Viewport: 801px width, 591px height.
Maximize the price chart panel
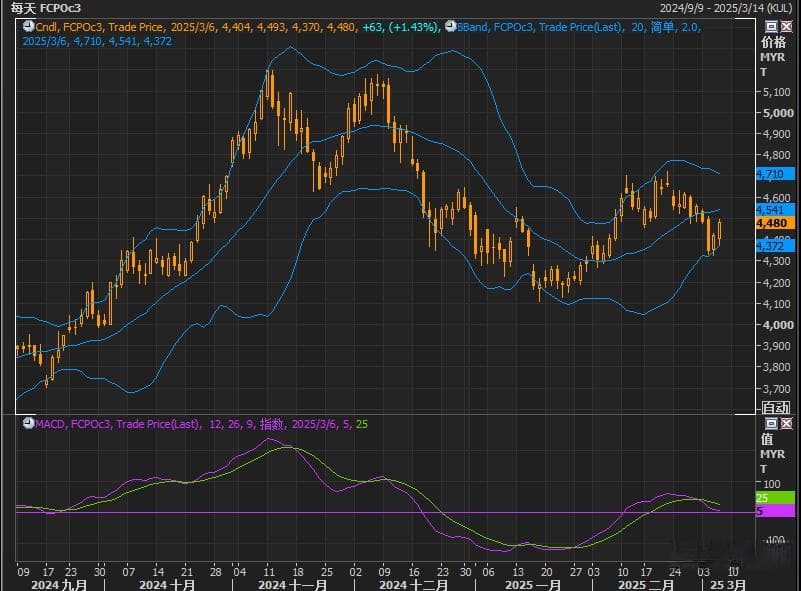[771, 27]
